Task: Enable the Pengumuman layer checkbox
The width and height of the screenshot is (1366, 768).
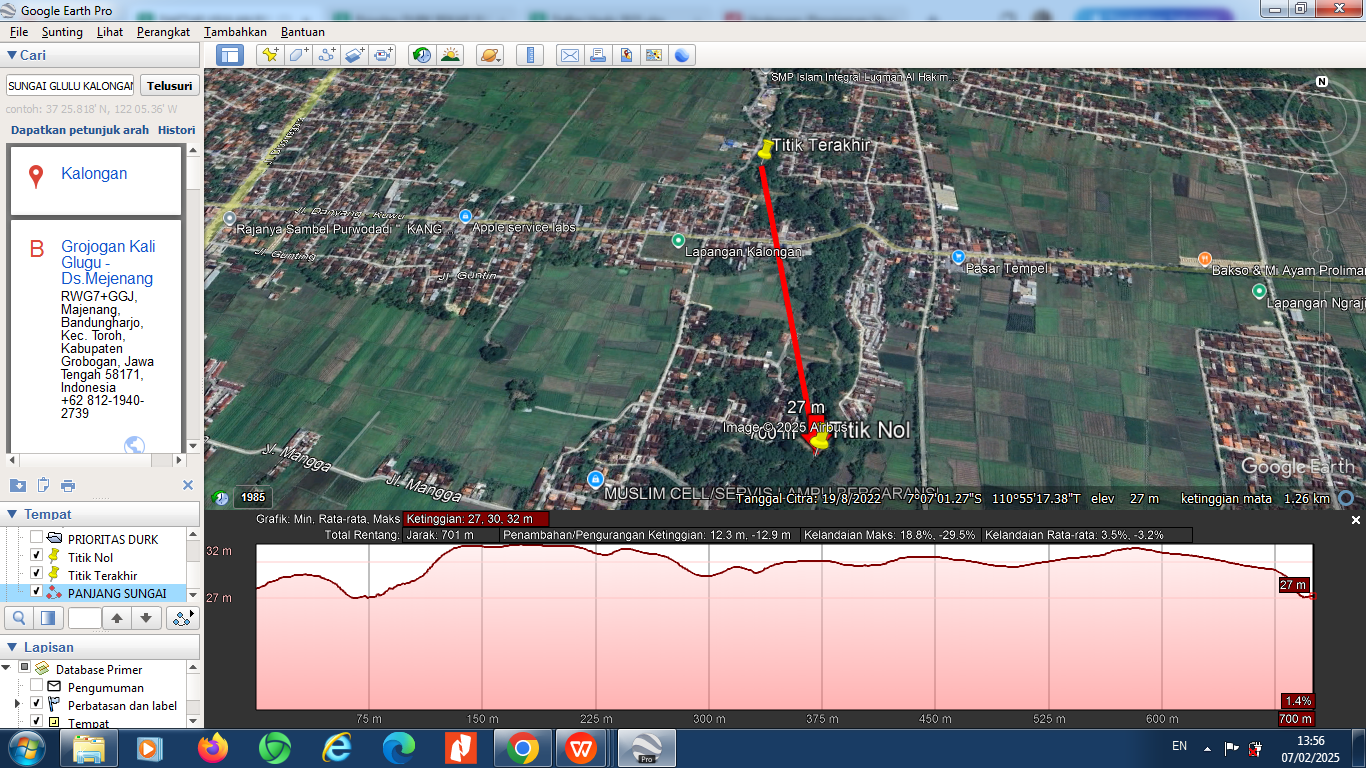Action: (x=36, y=686)
